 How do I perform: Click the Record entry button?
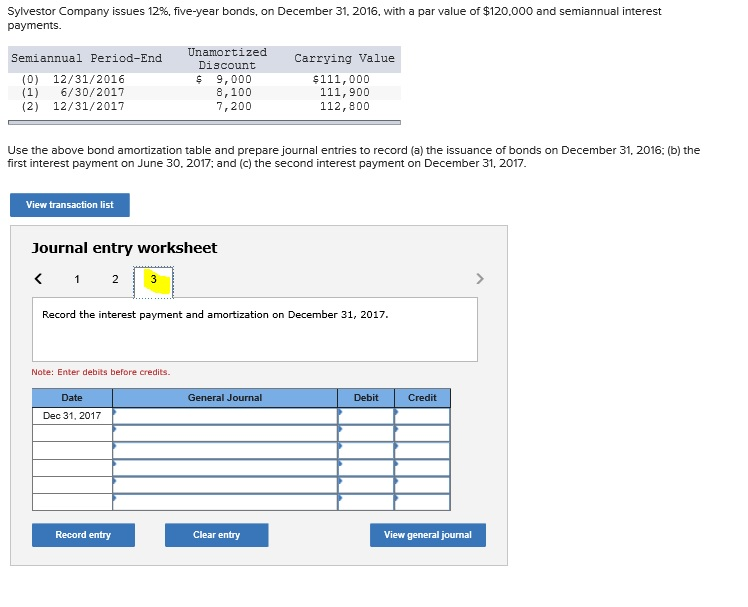[83, 535]
